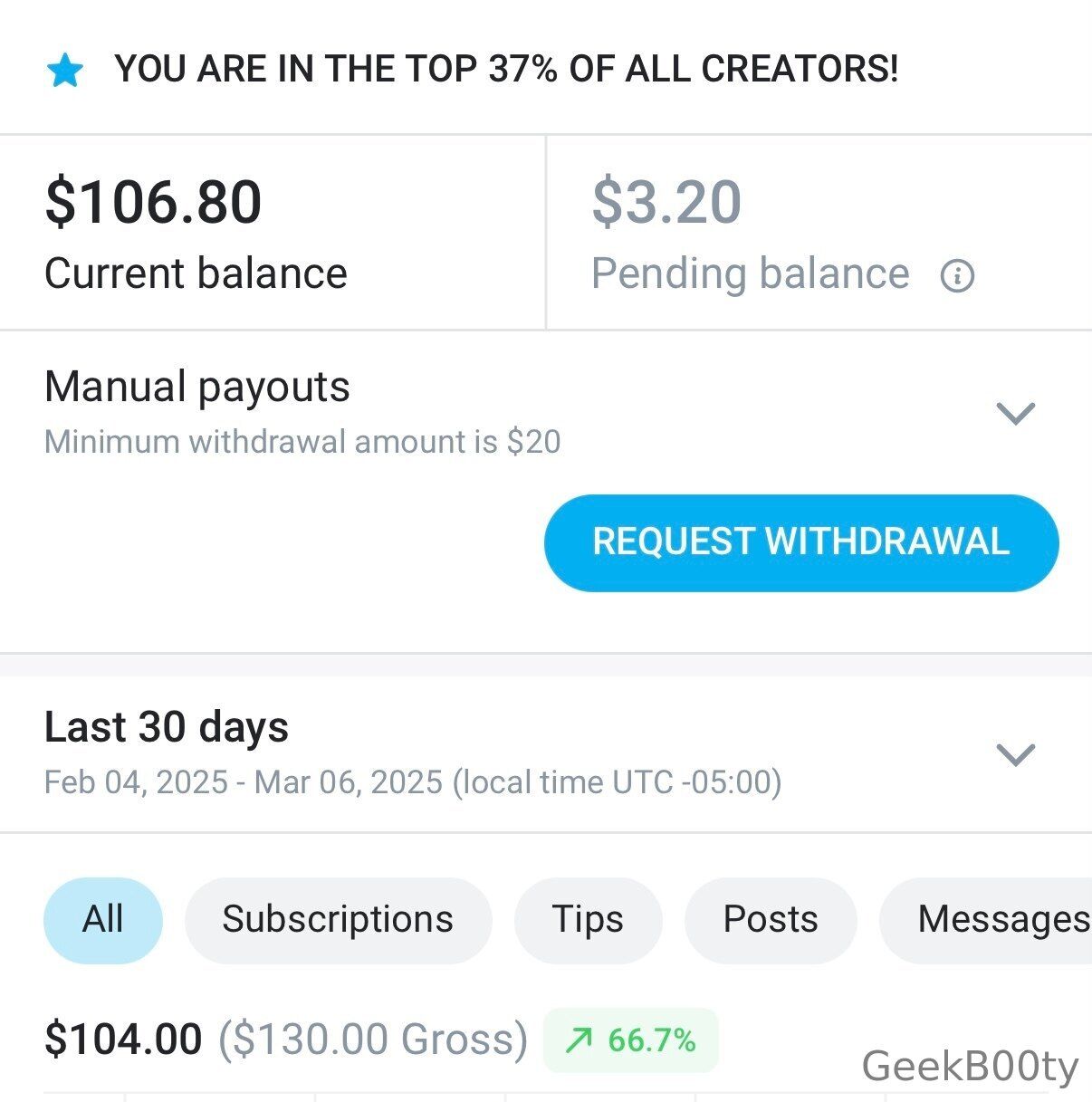Click the Manual payouts heading
The height and width of the screenshot is (1102, 1092).
(197, 387)
